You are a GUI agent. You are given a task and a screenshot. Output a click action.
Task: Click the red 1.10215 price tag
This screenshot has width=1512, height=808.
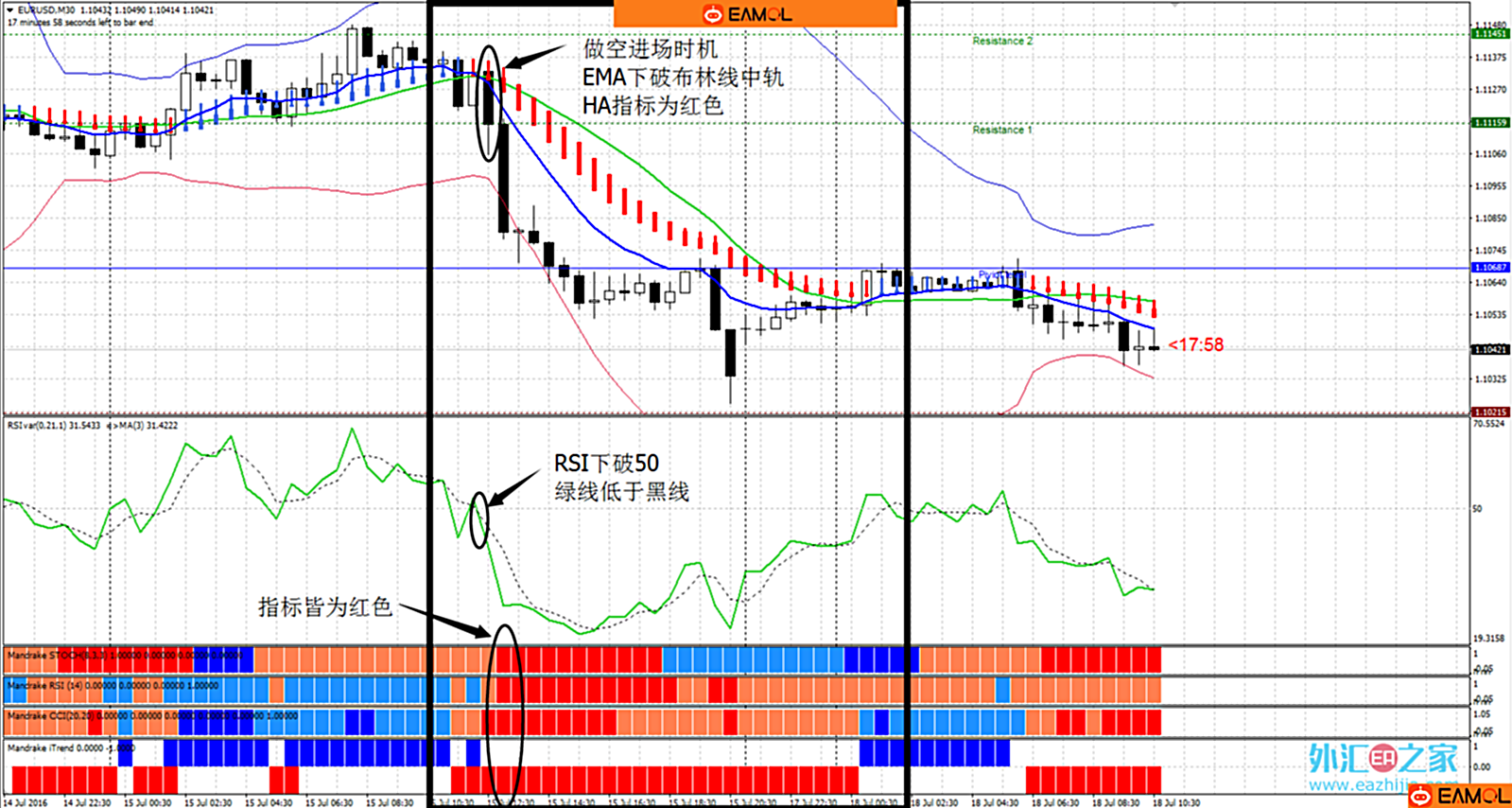click(1490, 413)
